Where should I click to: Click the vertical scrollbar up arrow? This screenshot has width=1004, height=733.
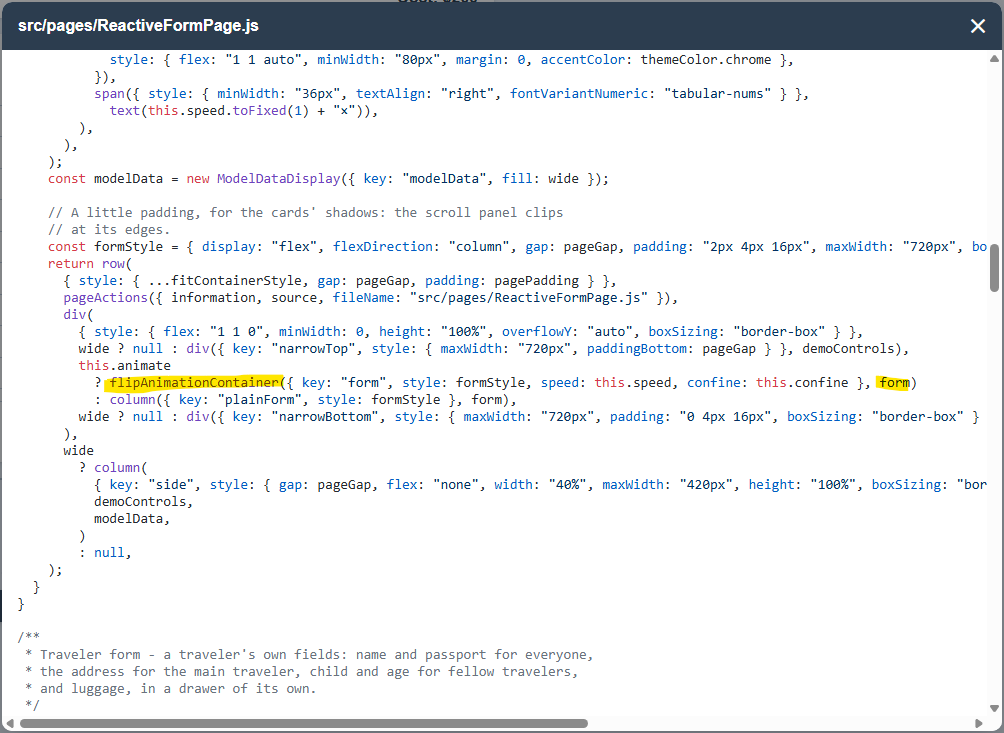pos(994,59)
